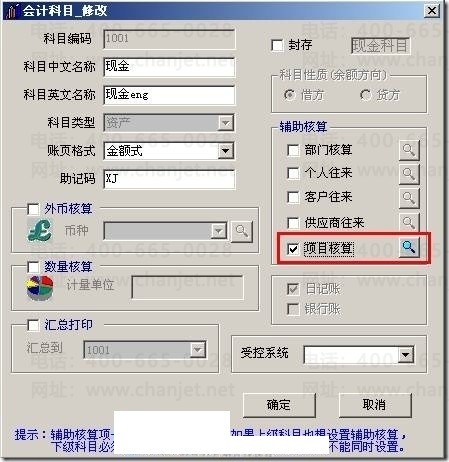This screenshot has height=462, width=449.
Task: Click the pie chart quantity icon
Action: 40,287
